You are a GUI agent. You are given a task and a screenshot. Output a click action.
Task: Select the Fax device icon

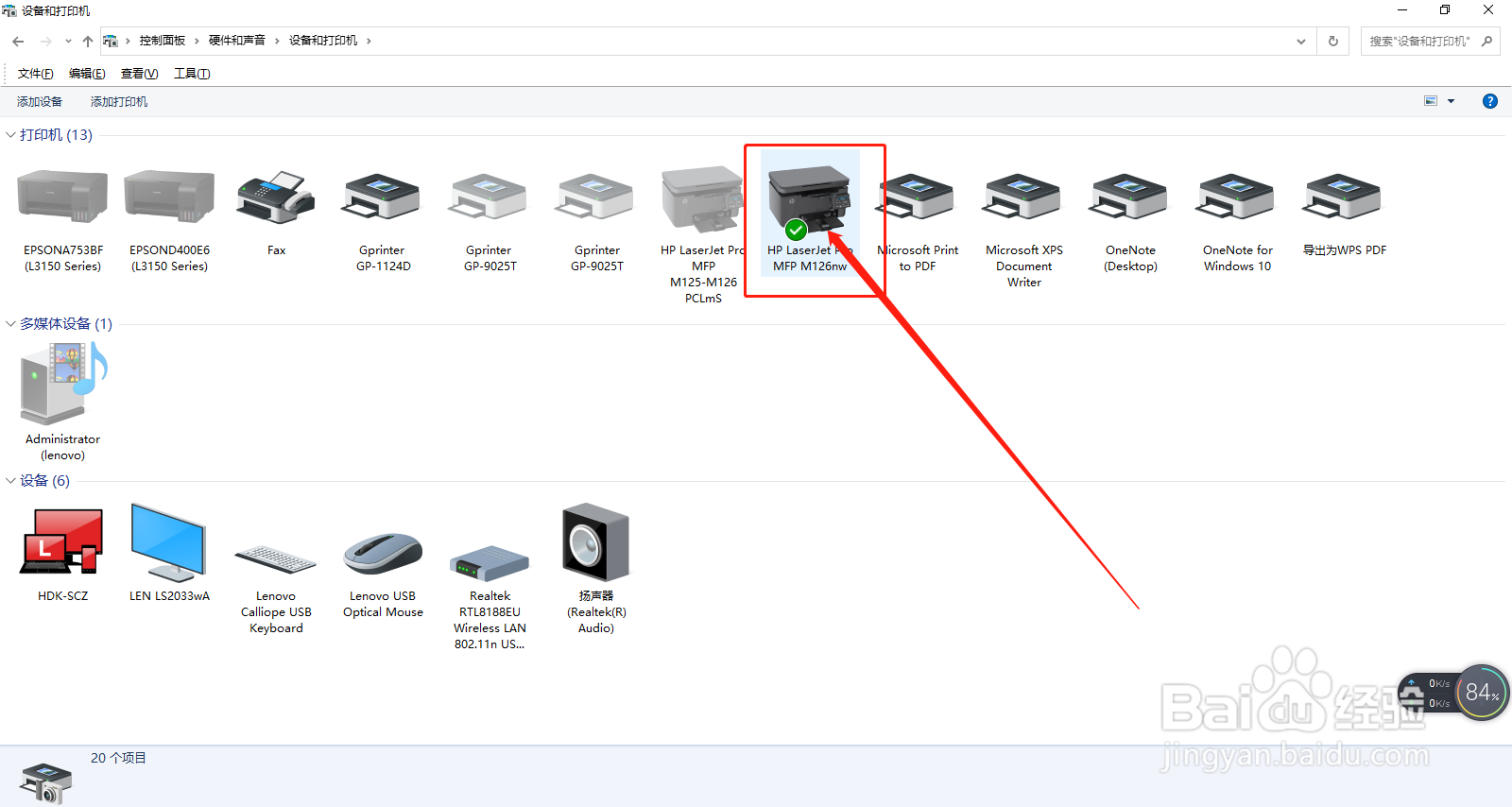(x=276, y=212)
